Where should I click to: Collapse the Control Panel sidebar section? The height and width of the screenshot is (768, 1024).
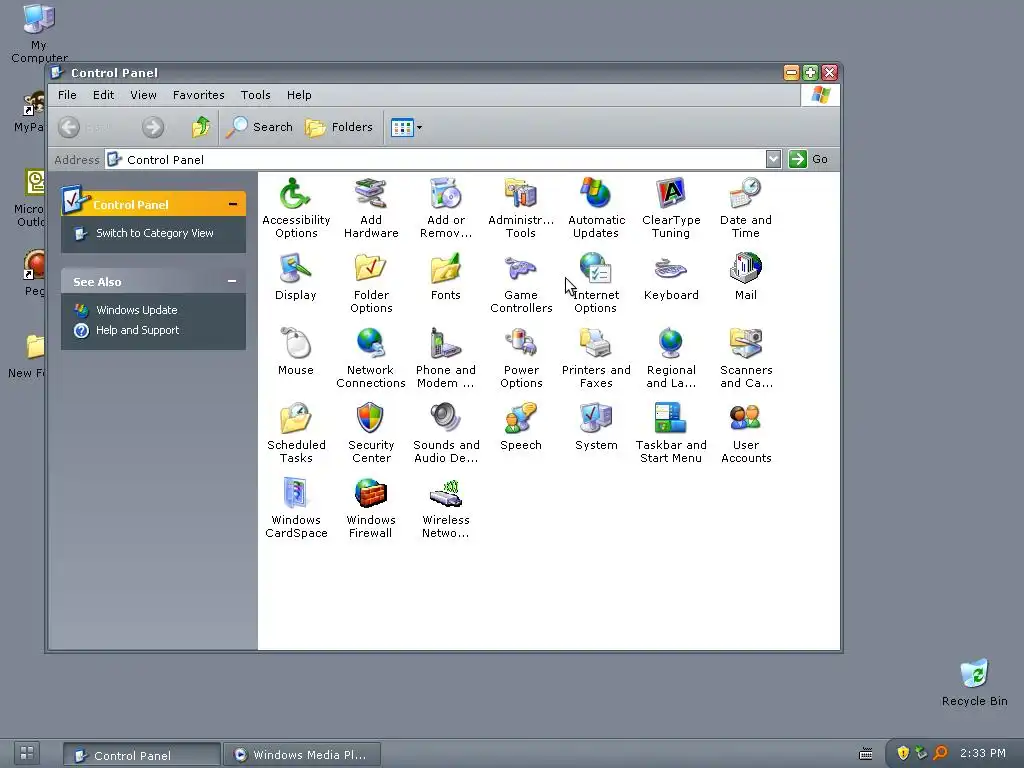(x=232, y=204)
